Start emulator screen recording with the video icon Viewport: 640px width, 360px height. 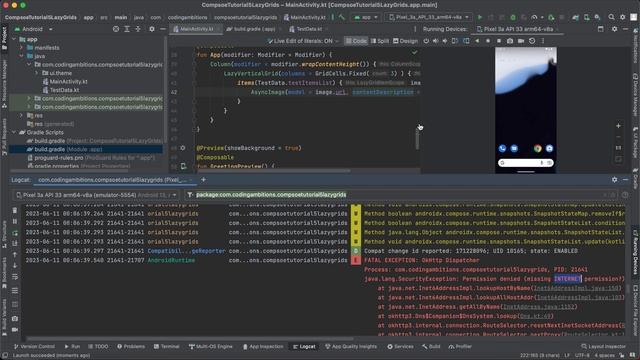pos(521,41)
